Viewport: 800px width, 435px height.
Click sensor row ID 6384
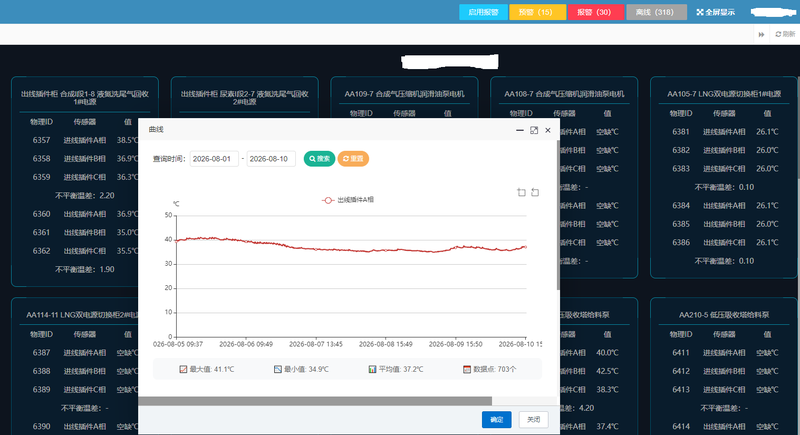(x=681, y=206)
